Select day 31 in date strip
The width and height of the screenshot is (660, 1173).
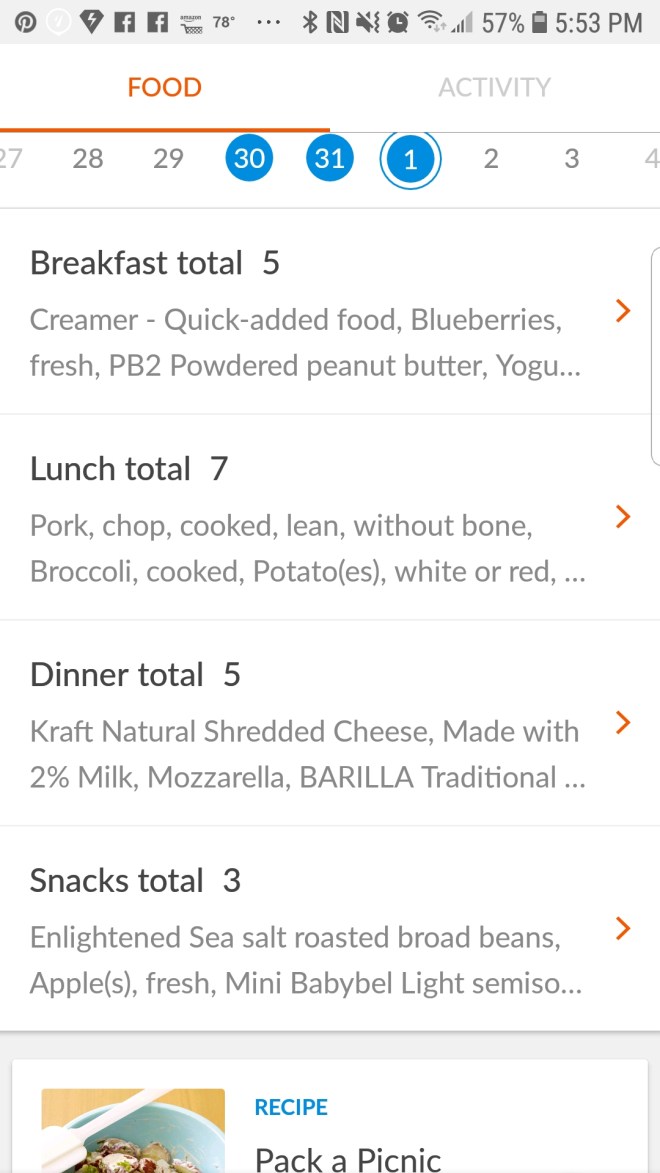click(330, 158)
